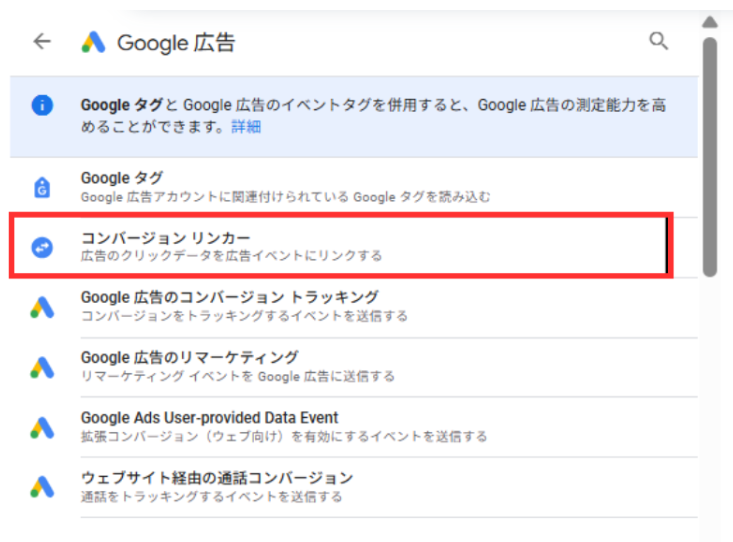
Task: Select Google 広告のコンバージョン トラッキング
Action: tap(230, 297)
